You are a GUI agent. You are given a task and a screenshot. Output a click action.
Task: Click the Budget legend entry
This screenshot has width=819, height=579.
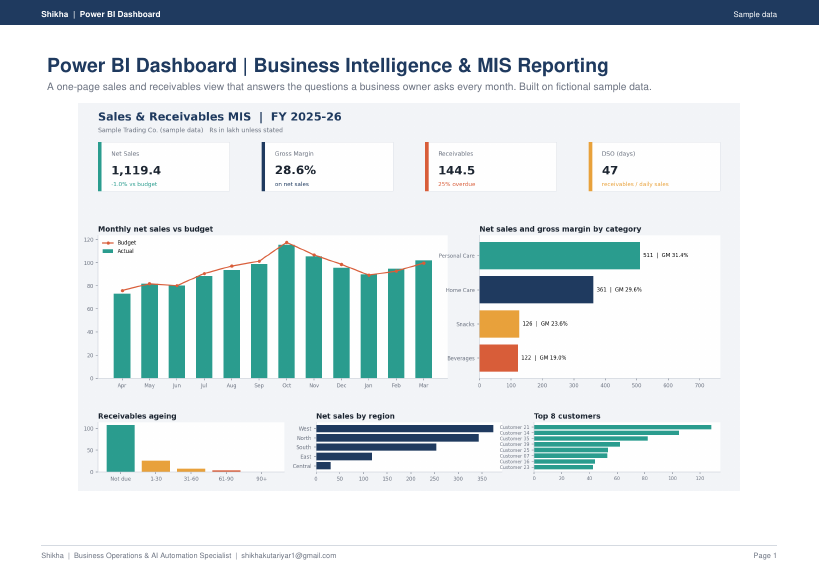119,243
